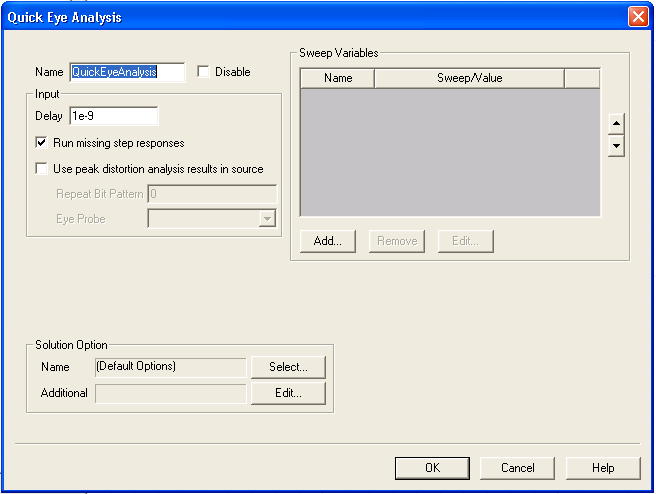
Task: Open the Eye Probe dropdown
Action: [267, 219]
